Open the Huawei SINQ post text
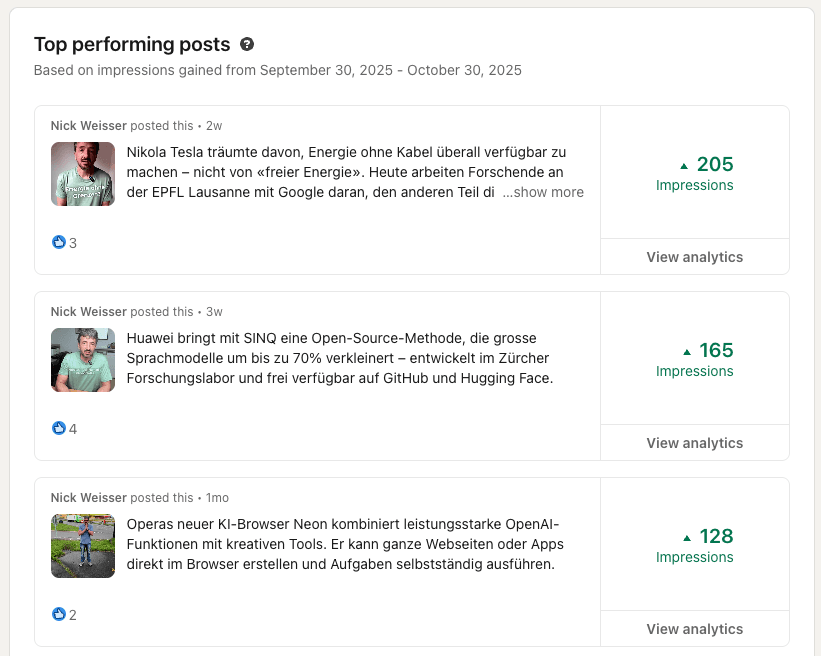 [340, 358]
